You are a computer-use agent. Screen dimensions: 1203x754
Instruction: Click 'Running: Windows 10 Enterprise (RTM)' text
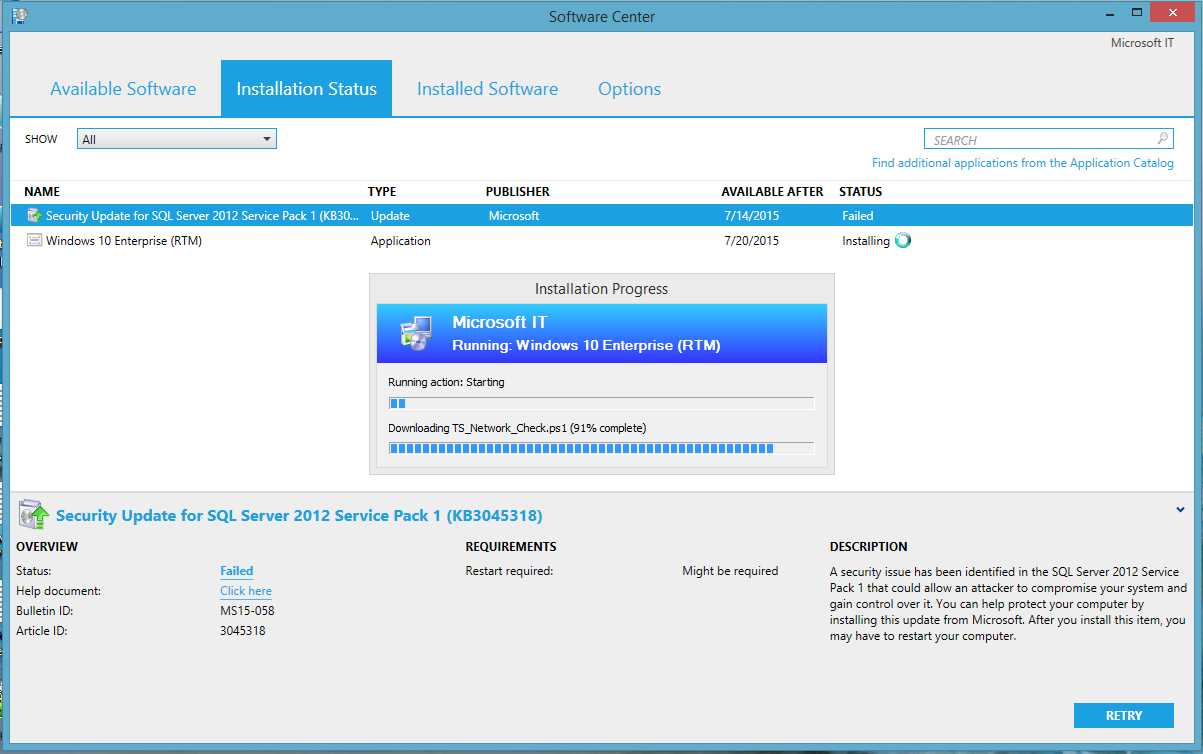(586, 345)
